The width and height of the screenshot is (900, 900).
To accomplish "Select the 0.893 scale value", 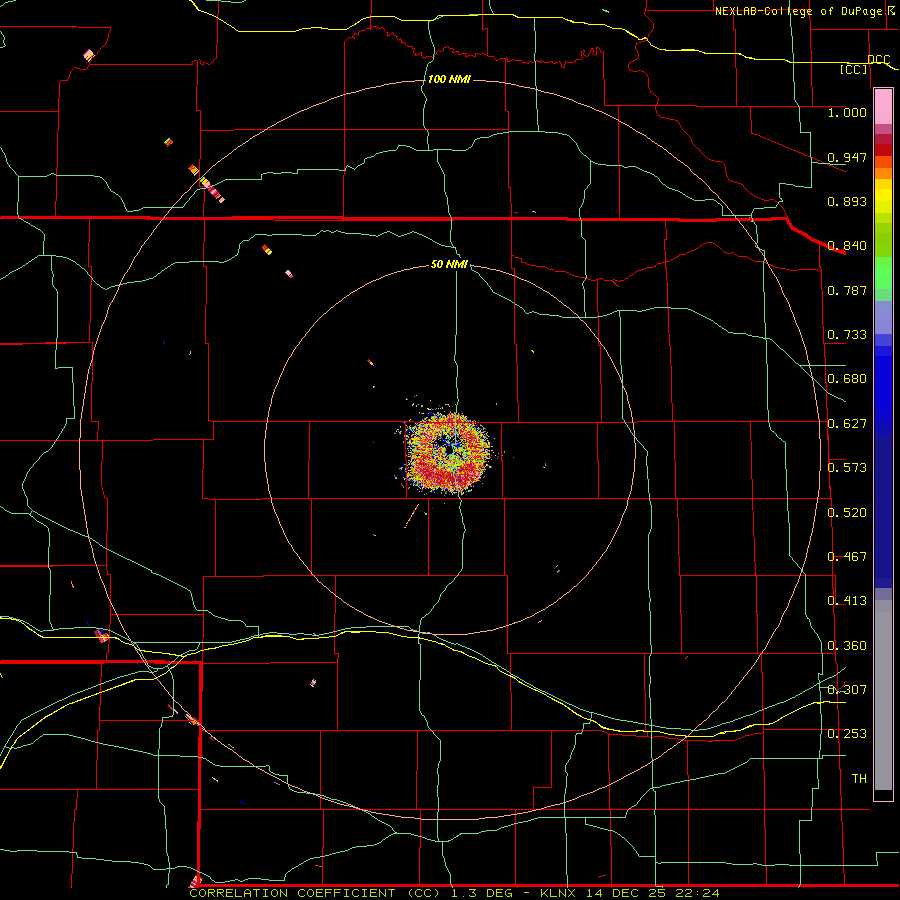I will pos(847,201).
